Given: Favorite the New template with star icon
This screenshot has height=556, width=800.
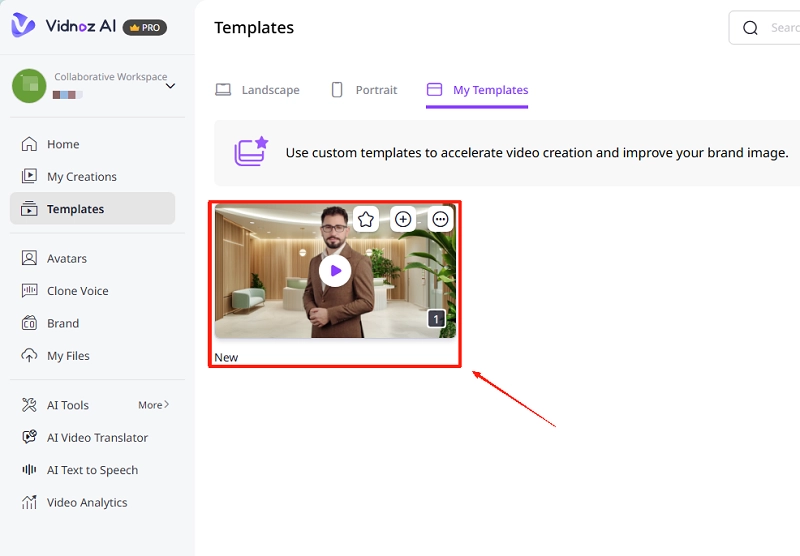Looking at the screenshot, I should tap(366, 219).
